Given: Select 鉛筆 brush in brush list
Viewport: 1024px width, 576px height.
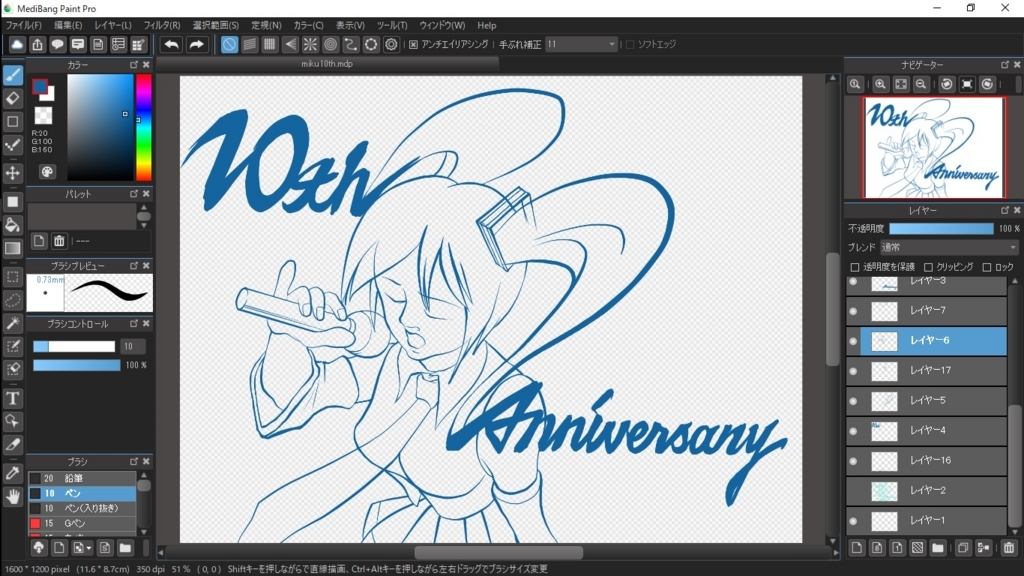Looking at the screenshot, I should point(82,478).
